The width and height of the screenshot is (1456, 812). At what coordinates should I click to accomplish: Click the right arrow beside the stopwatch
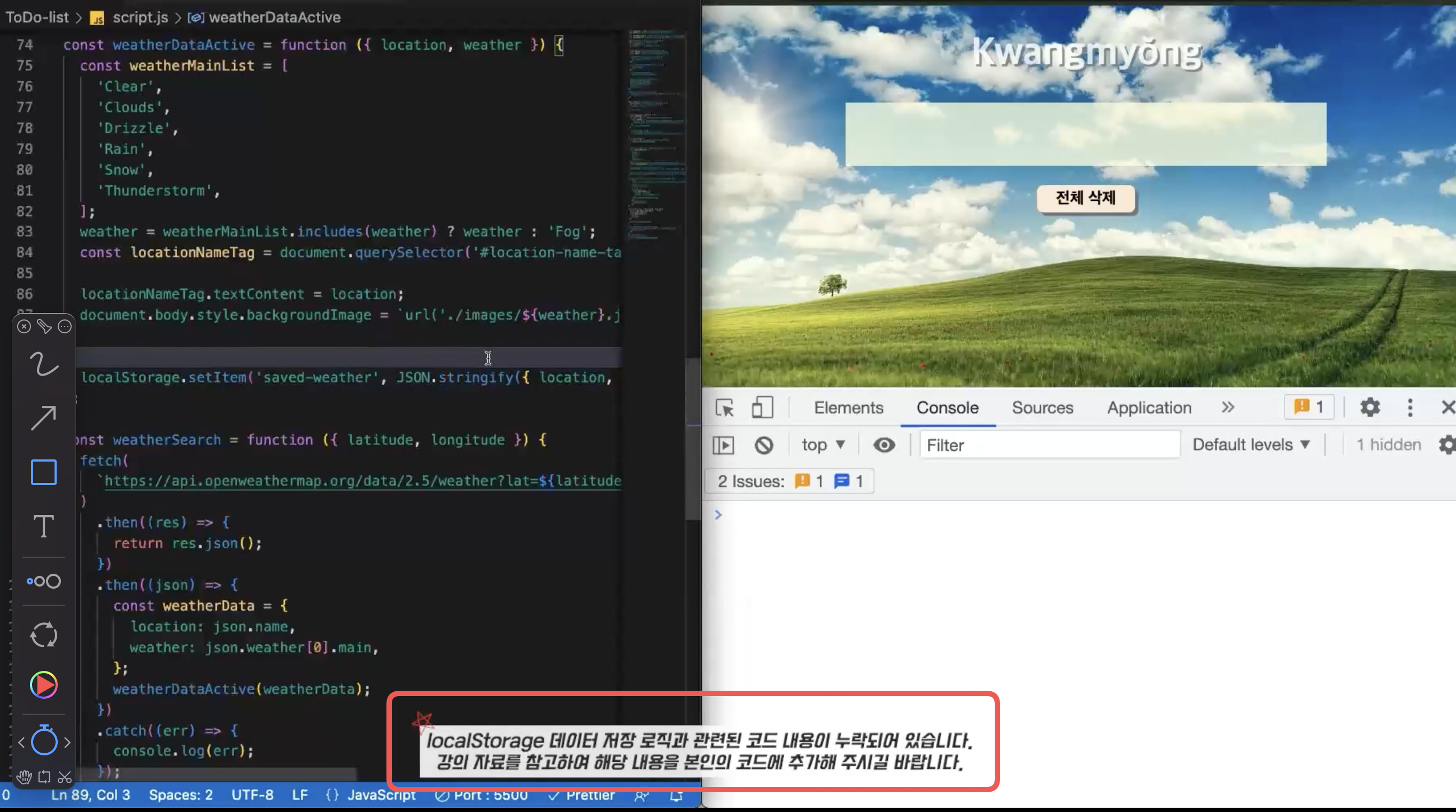coord(67,742)
